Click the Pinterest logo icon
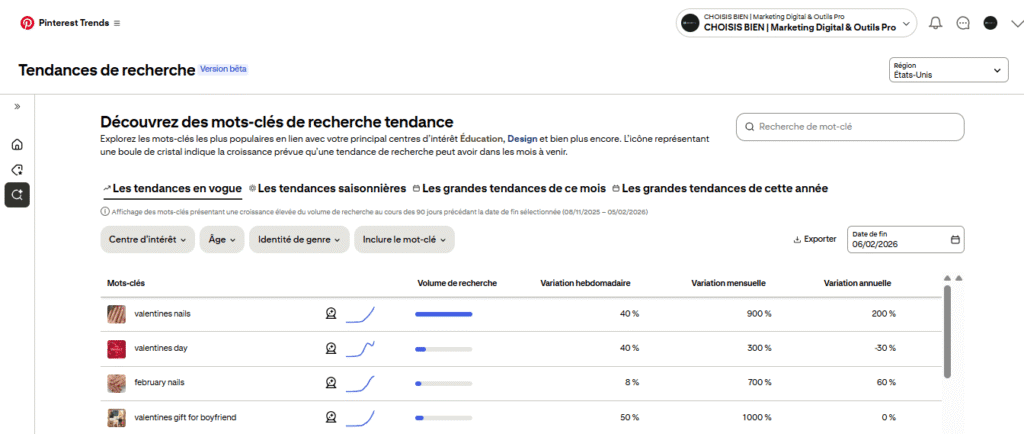 pos(27,23)
